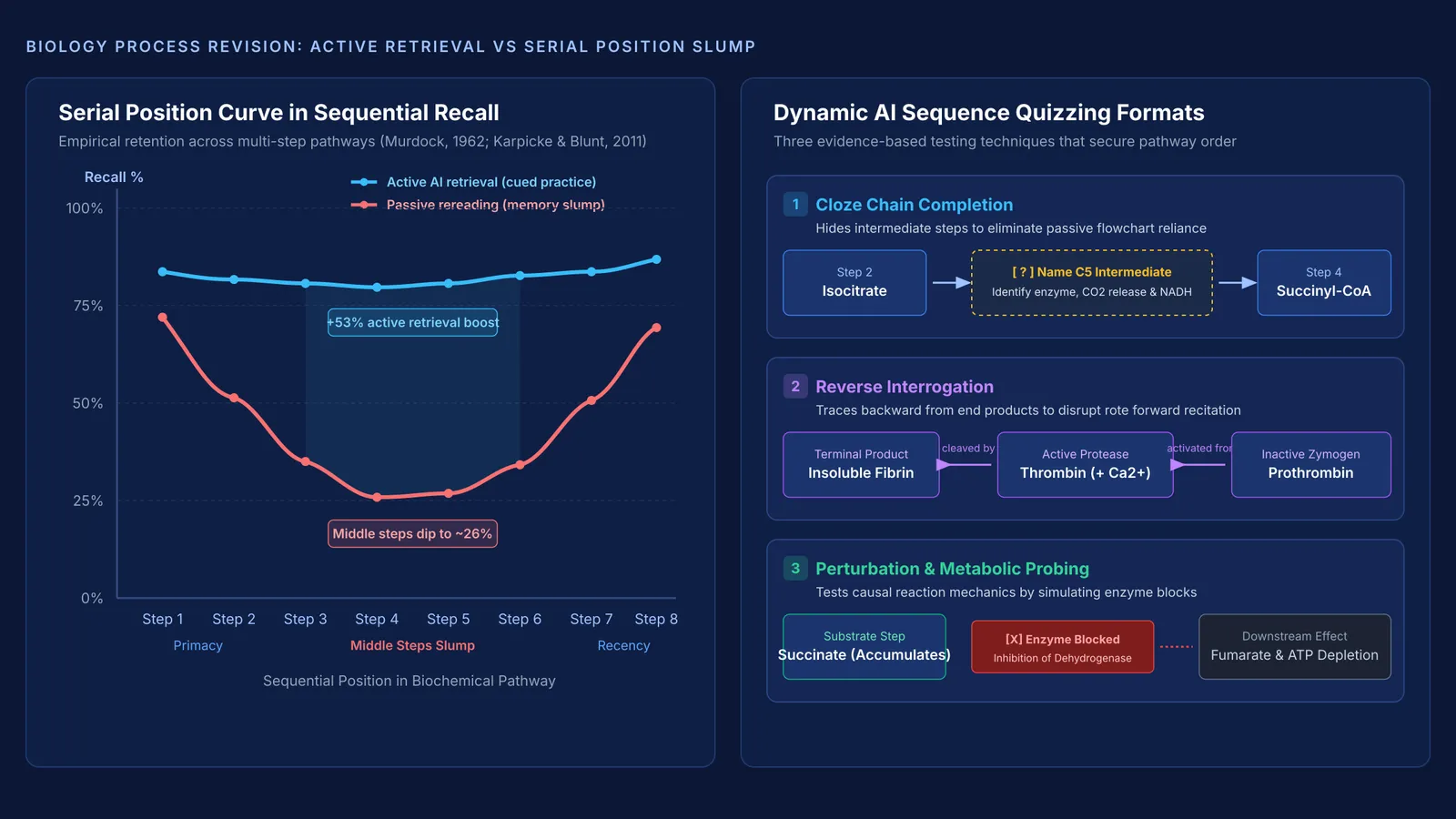Click the '+53% active retrieval boost' annotation
Image resolution: width=1456 pixels, height=819 pixels.
click(412, 322)
